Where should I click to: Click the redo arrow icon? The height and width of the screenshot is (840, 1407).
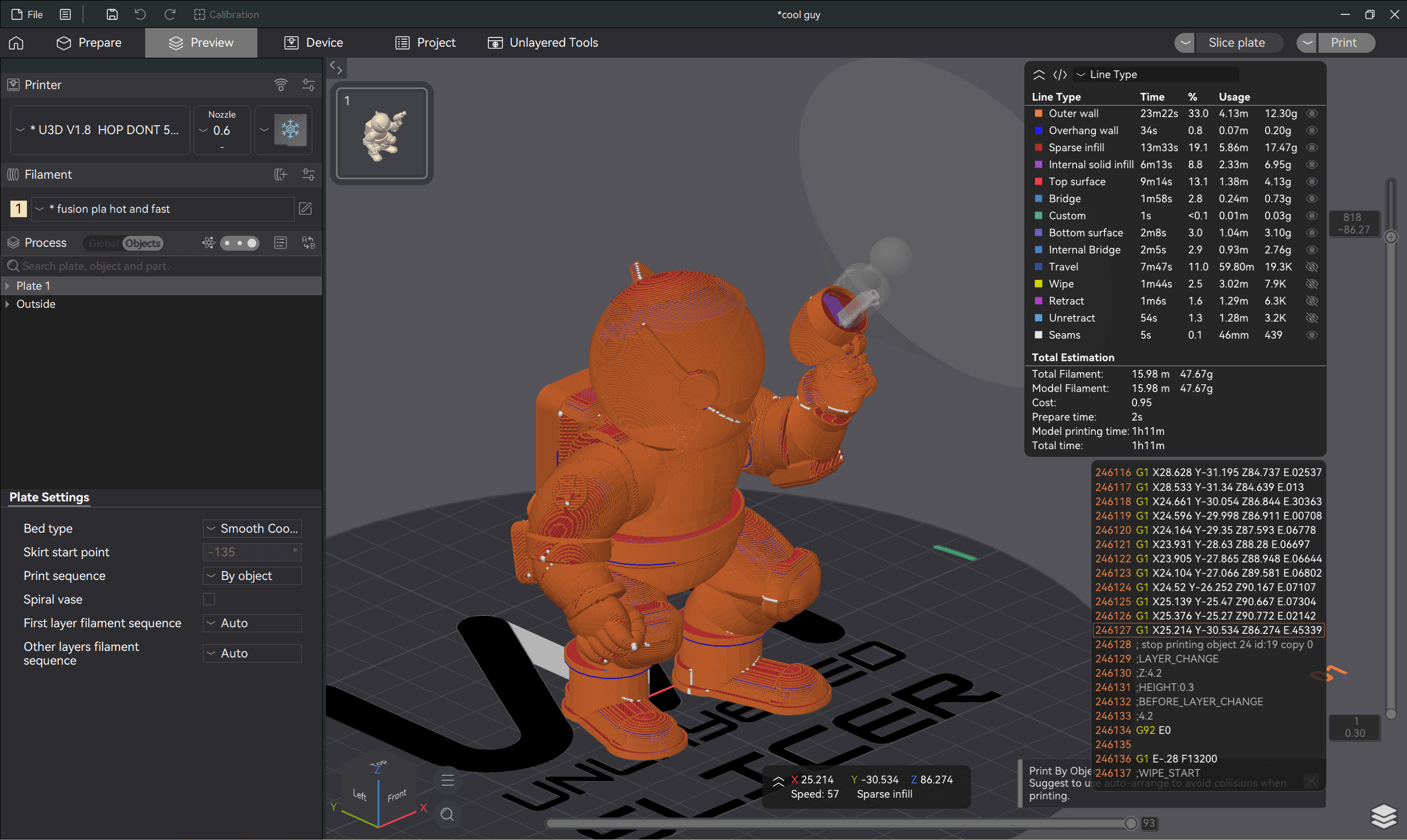[x=169, y=15]
